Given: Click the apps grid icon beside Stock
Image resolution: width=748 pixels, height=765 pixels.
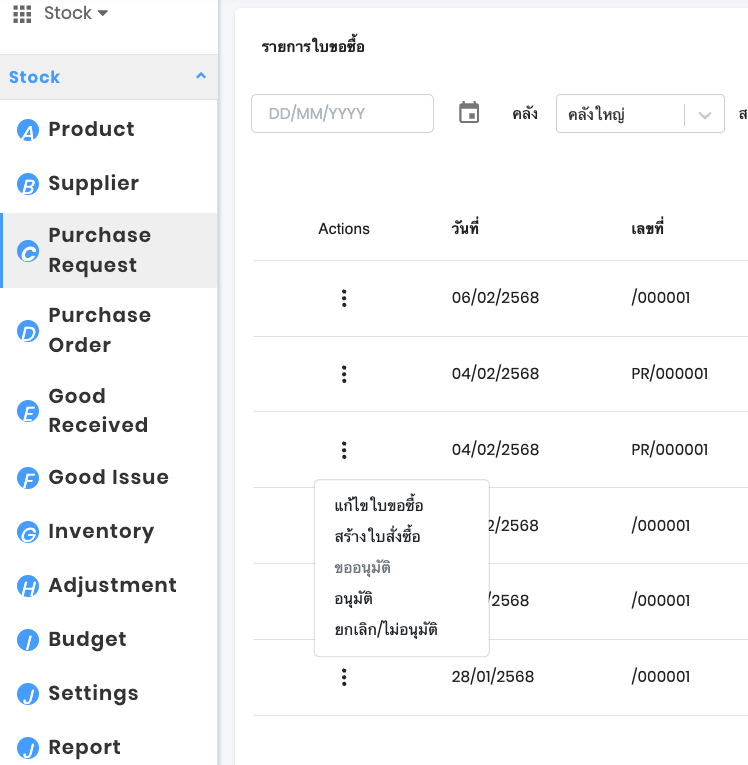Looking at the screenshot, I should pos(22,14).
